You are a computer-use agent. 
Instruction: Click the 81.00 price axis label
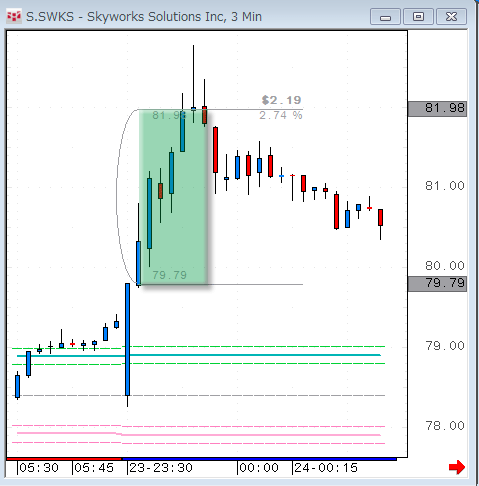point(445,186)
